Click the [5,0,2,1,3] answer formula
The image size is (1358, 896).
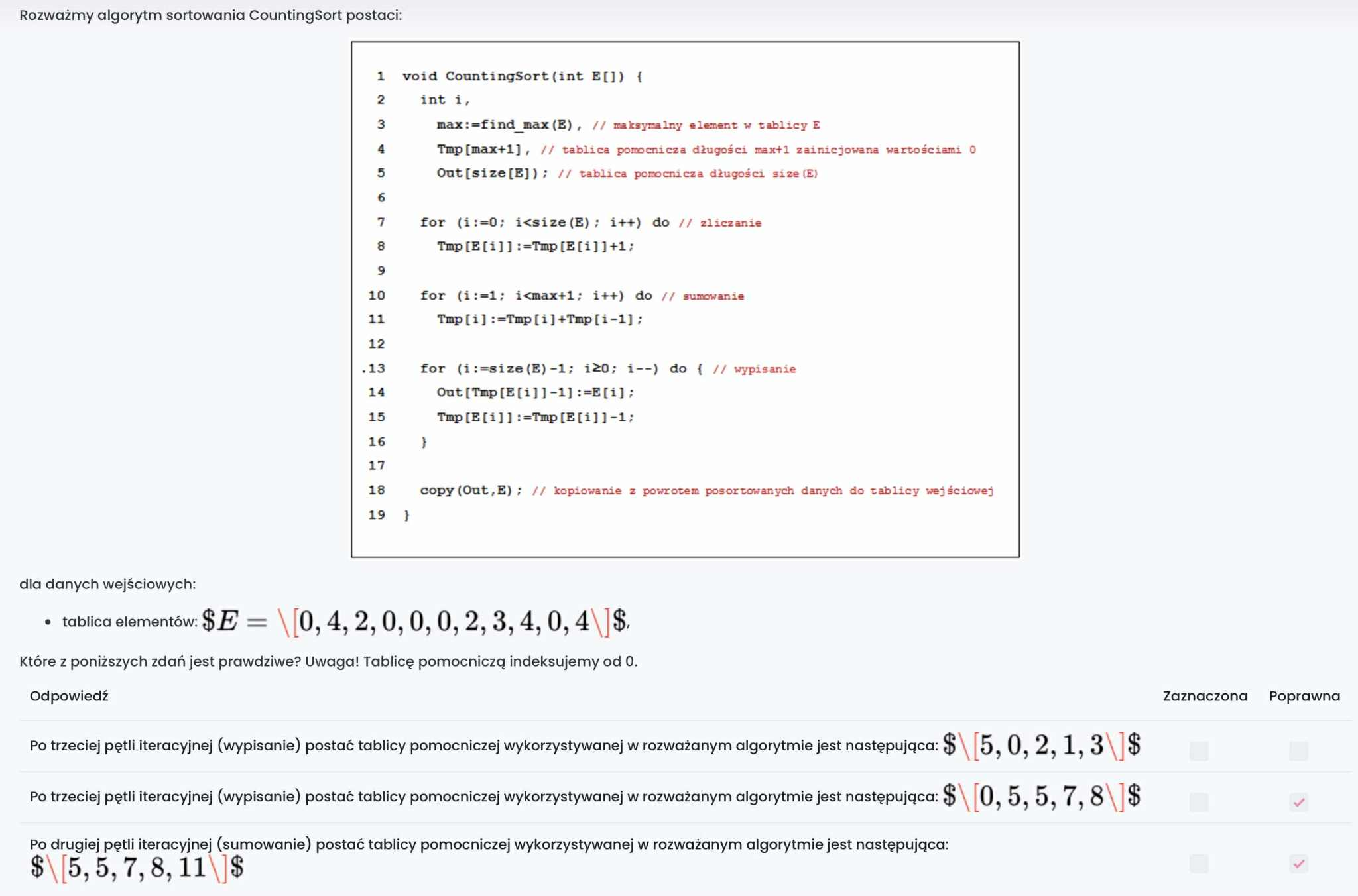pos(1041,745)
